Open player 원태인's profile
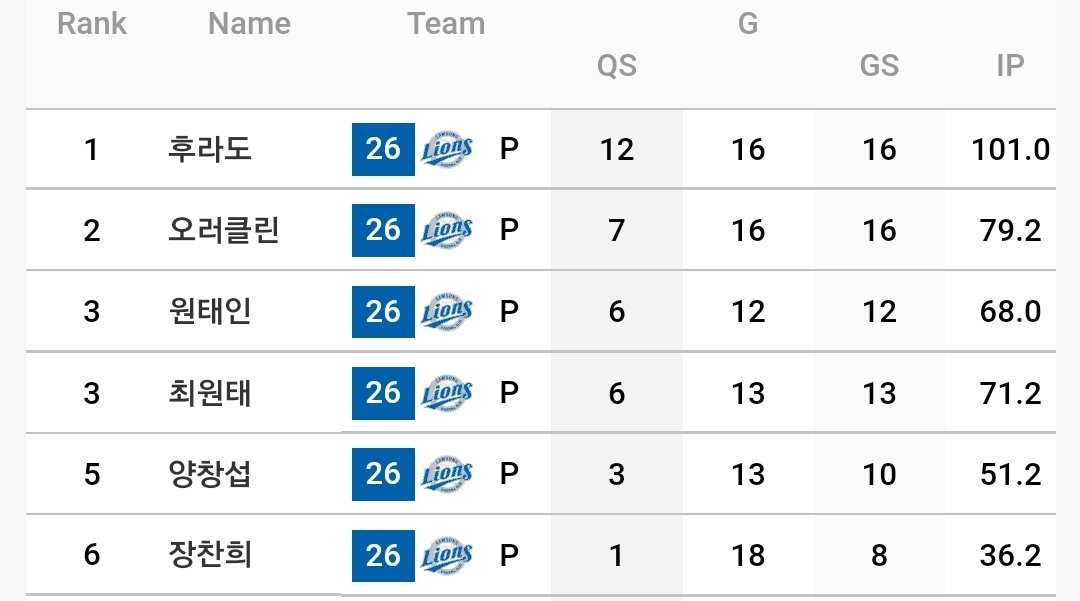 209,311
